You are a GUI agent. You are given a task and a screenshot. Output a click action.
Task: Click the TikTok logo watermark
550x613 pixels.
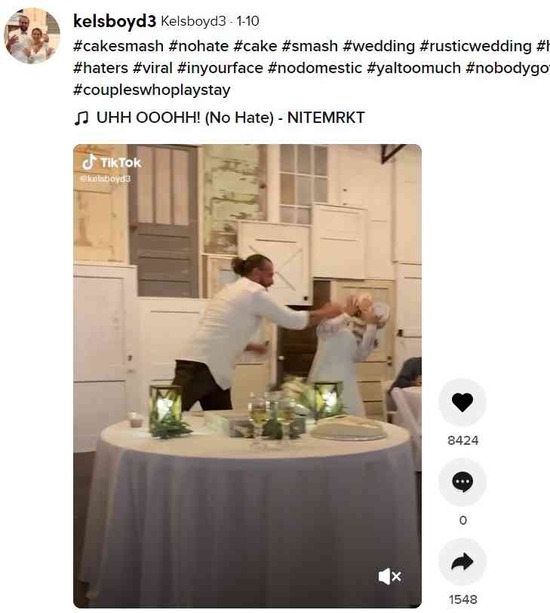pyautogui.click(x=111, y=162)
